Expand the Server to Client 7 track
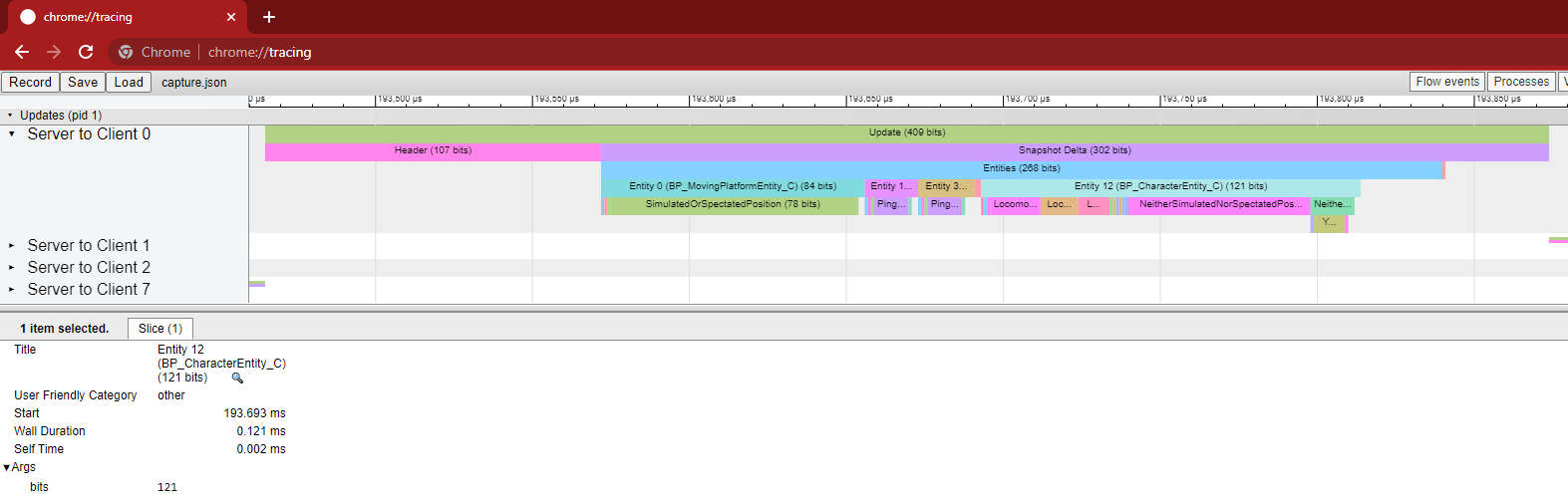The height and width of the screenshot is (500, 1568). (x=12, y=290)
